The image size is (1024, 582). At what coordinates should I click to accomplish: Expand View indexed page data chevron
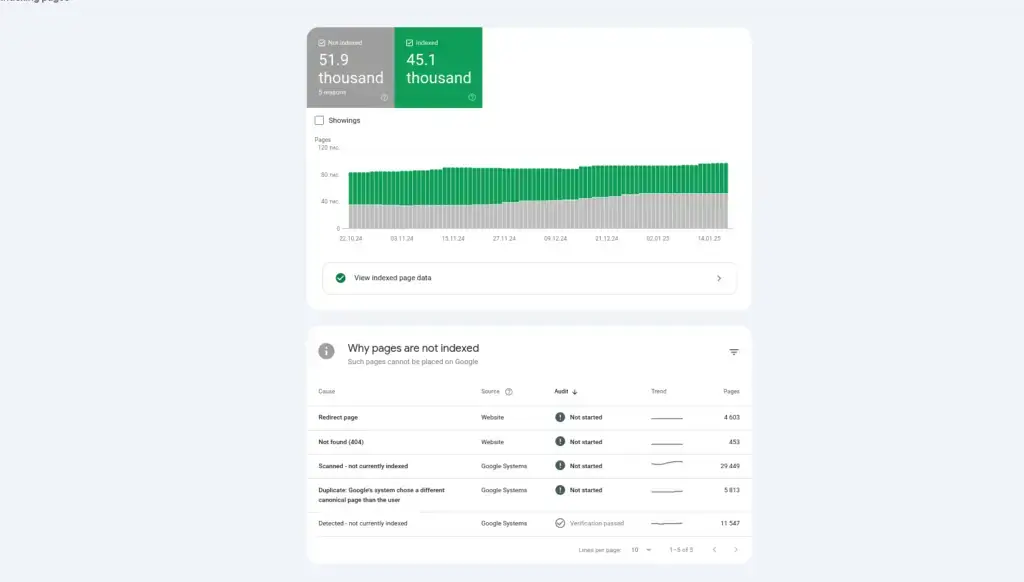click(x=719, y=278)
